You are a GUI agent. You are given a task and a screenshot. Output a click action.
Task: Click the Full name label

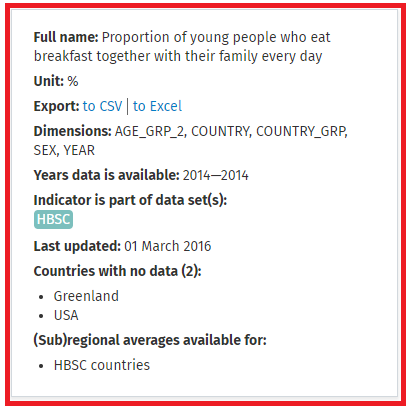pyautogui.click(x=66, y=37)
